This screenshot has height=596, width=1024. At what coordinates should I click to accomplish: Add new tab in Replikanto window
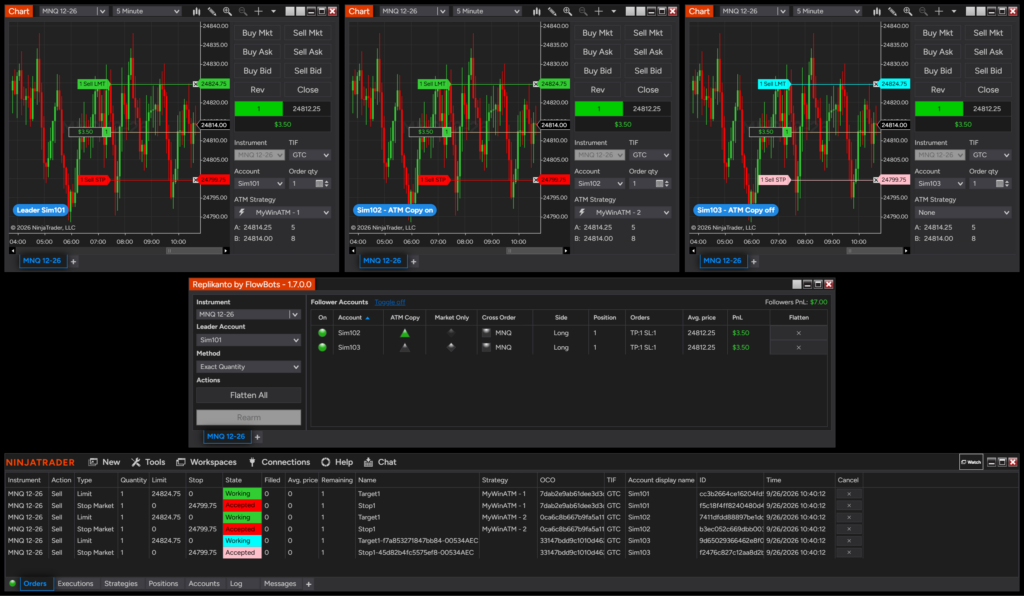pos(257,437)
